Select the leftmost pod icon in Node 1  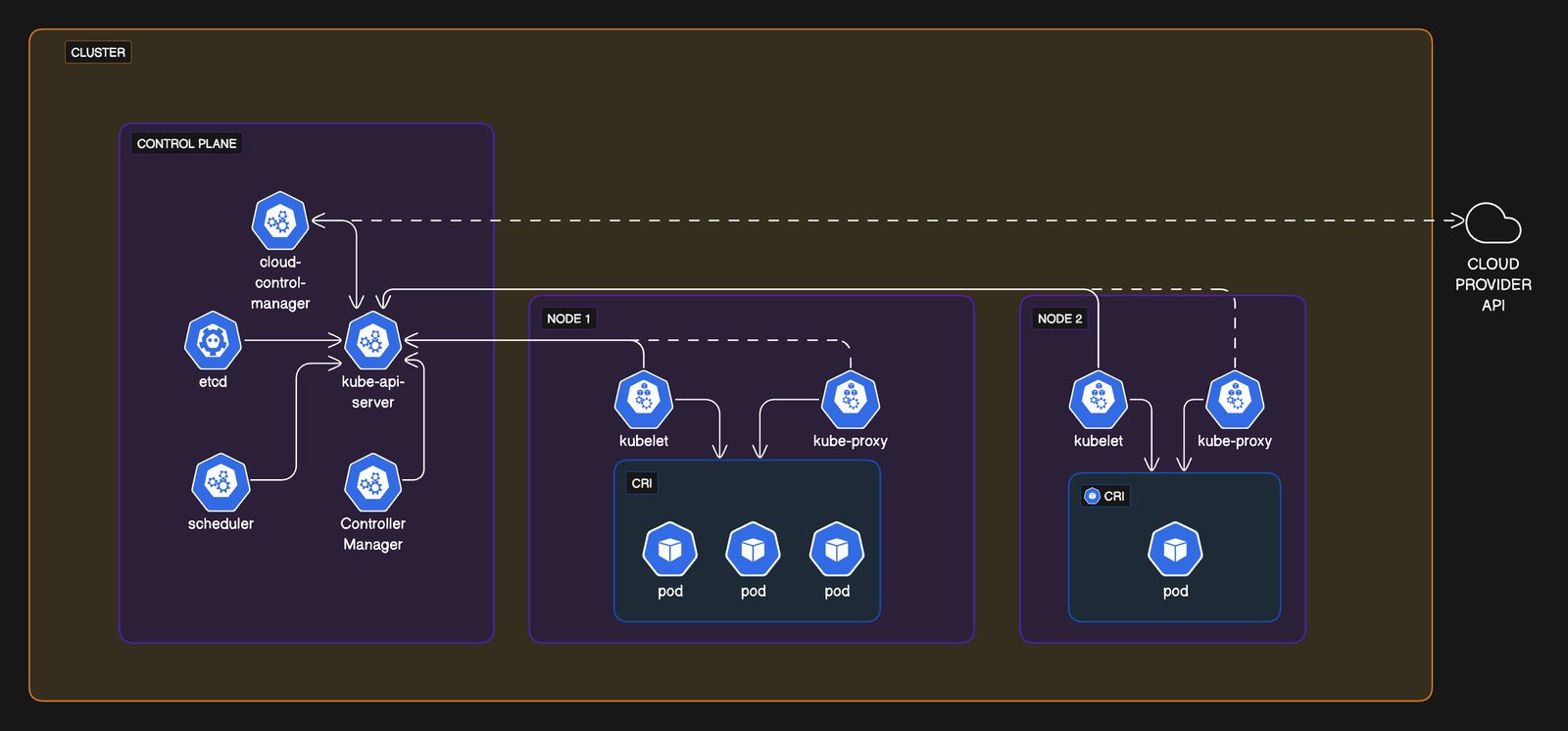(670, 550)
